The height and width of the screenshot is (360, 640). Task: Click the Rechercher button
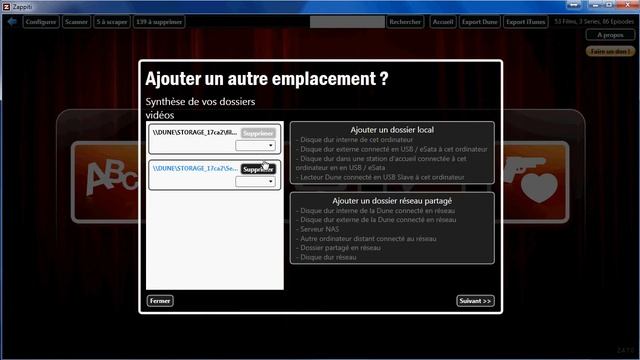click(x=405, y=22)
